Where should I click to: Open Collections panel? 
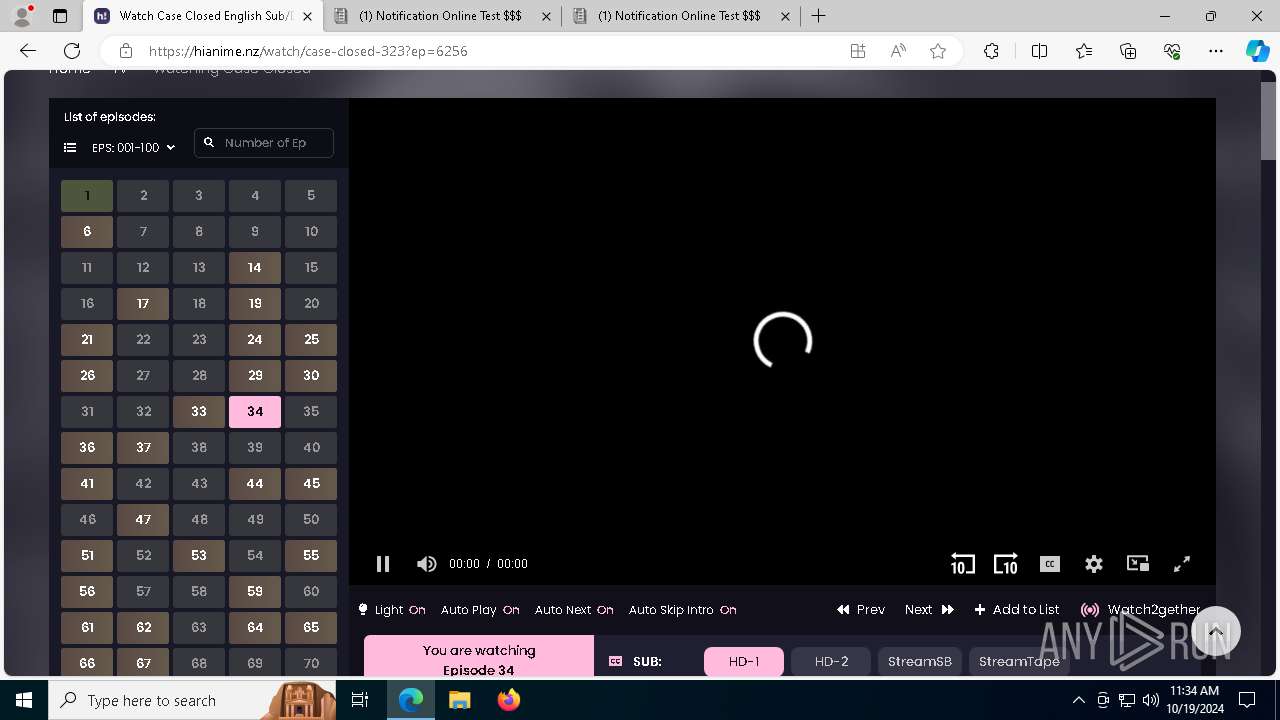(1128, 51)
